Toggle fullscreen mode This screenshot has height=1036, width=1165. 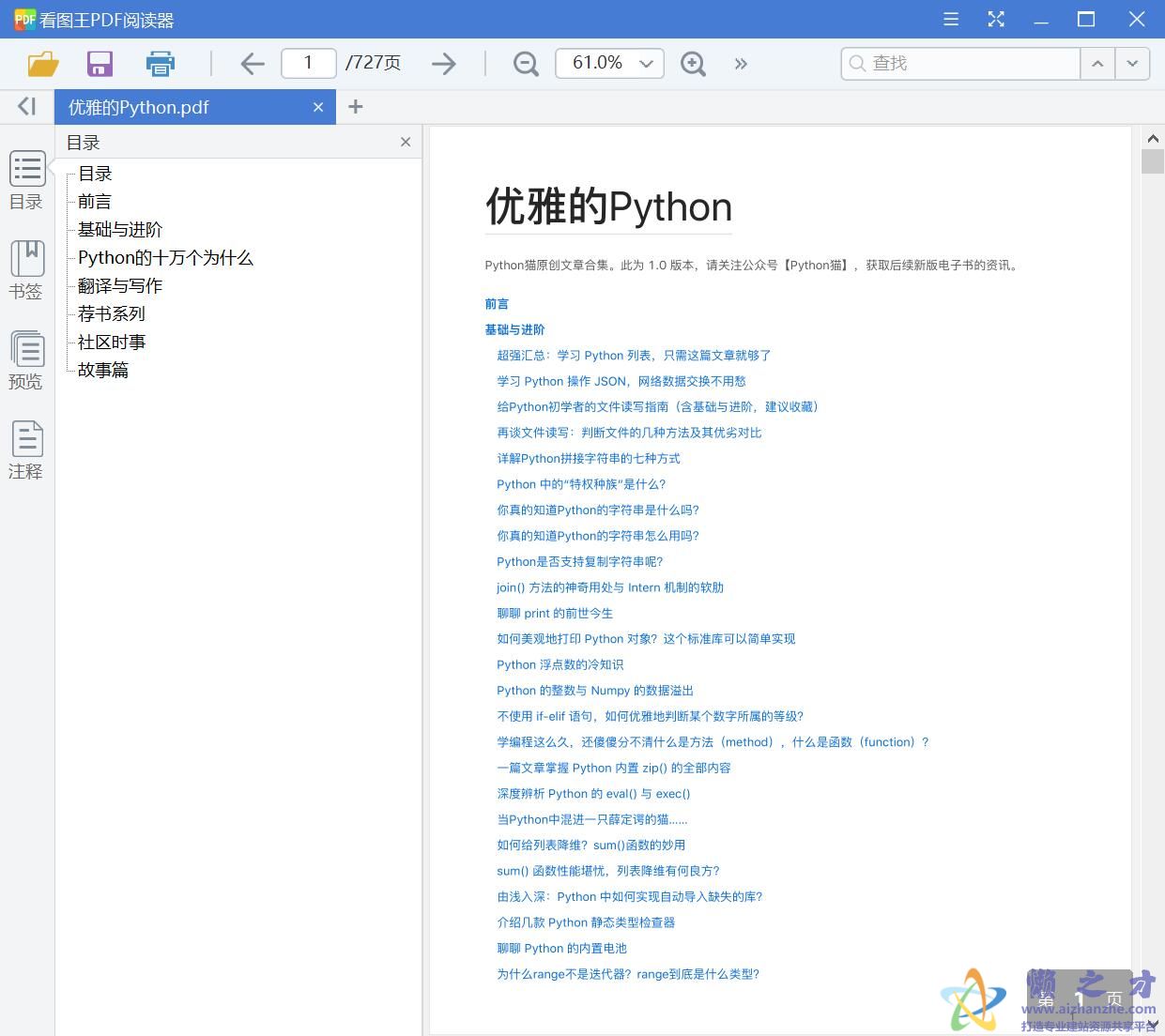(996, 19)
